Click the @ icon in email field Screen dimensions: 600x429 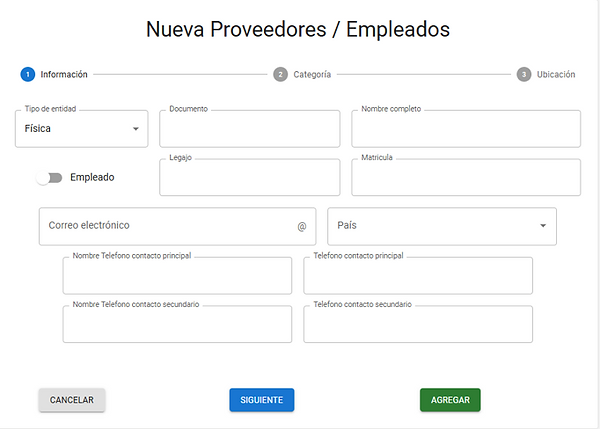(x=302, y=227)
